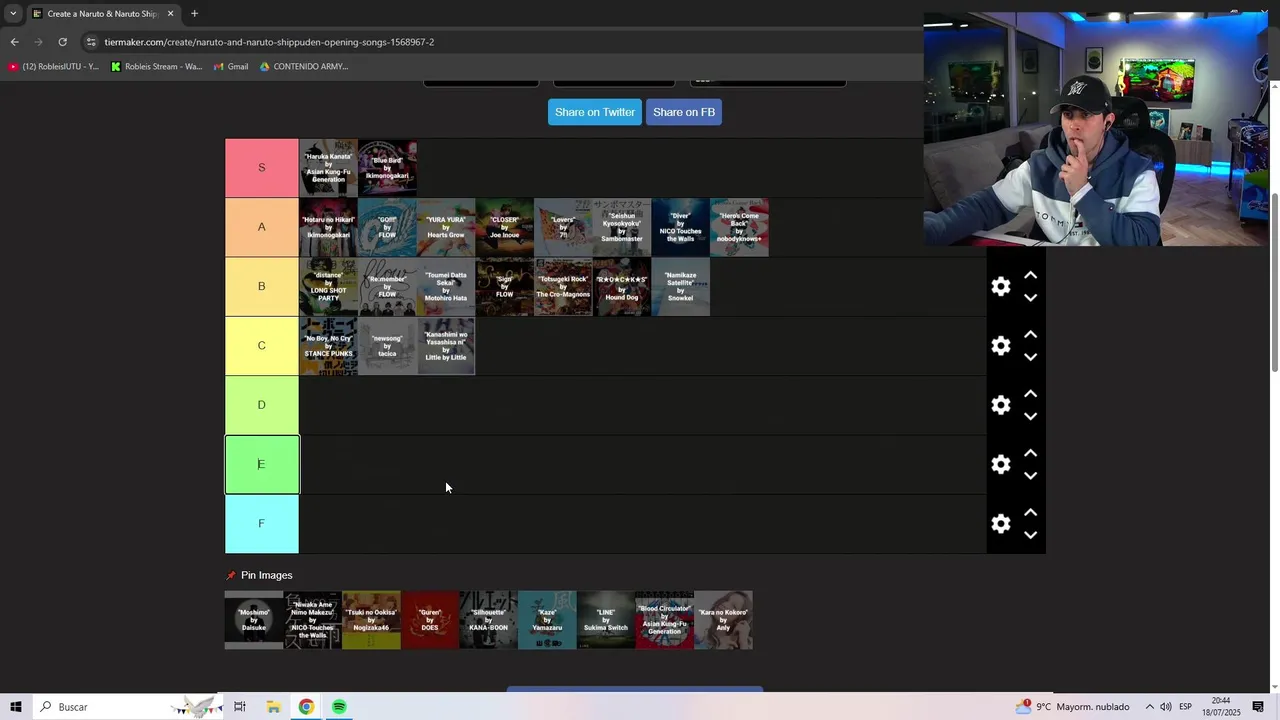
Task: Select Diver by NICO Touches the Walls
Action: [x=680, y=227]
